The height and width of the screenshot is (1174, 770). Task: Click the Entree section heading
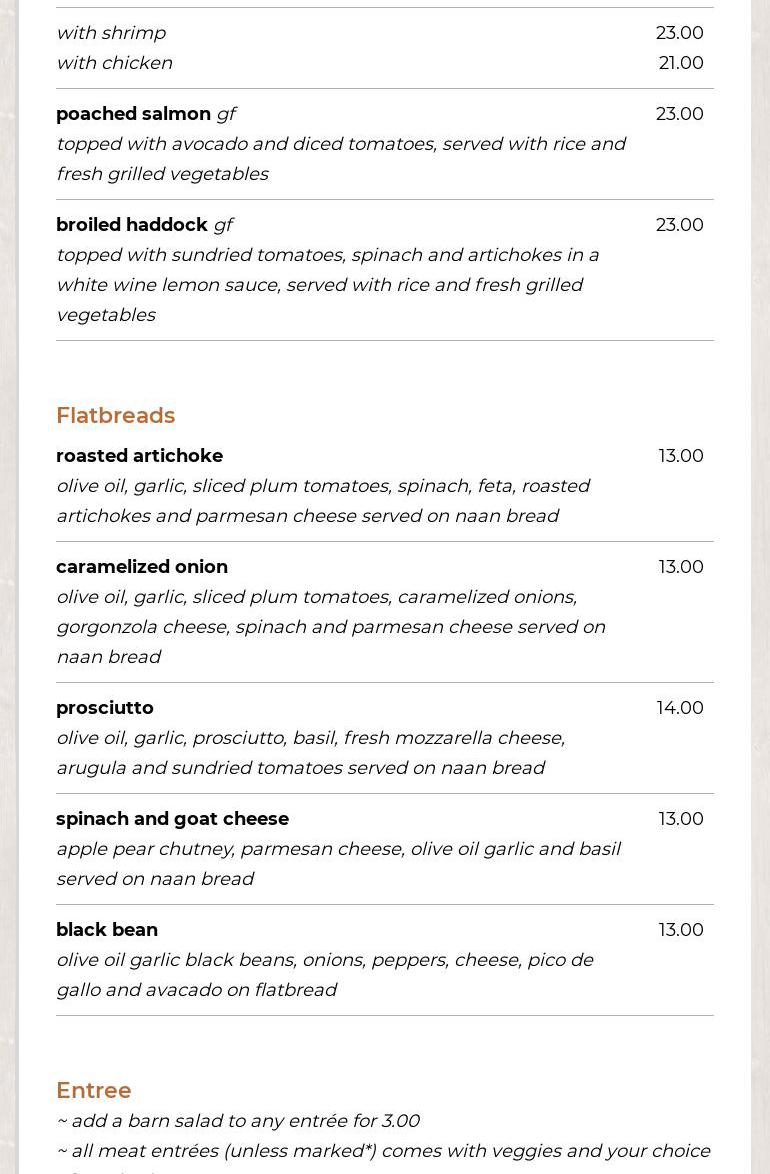93,1090
